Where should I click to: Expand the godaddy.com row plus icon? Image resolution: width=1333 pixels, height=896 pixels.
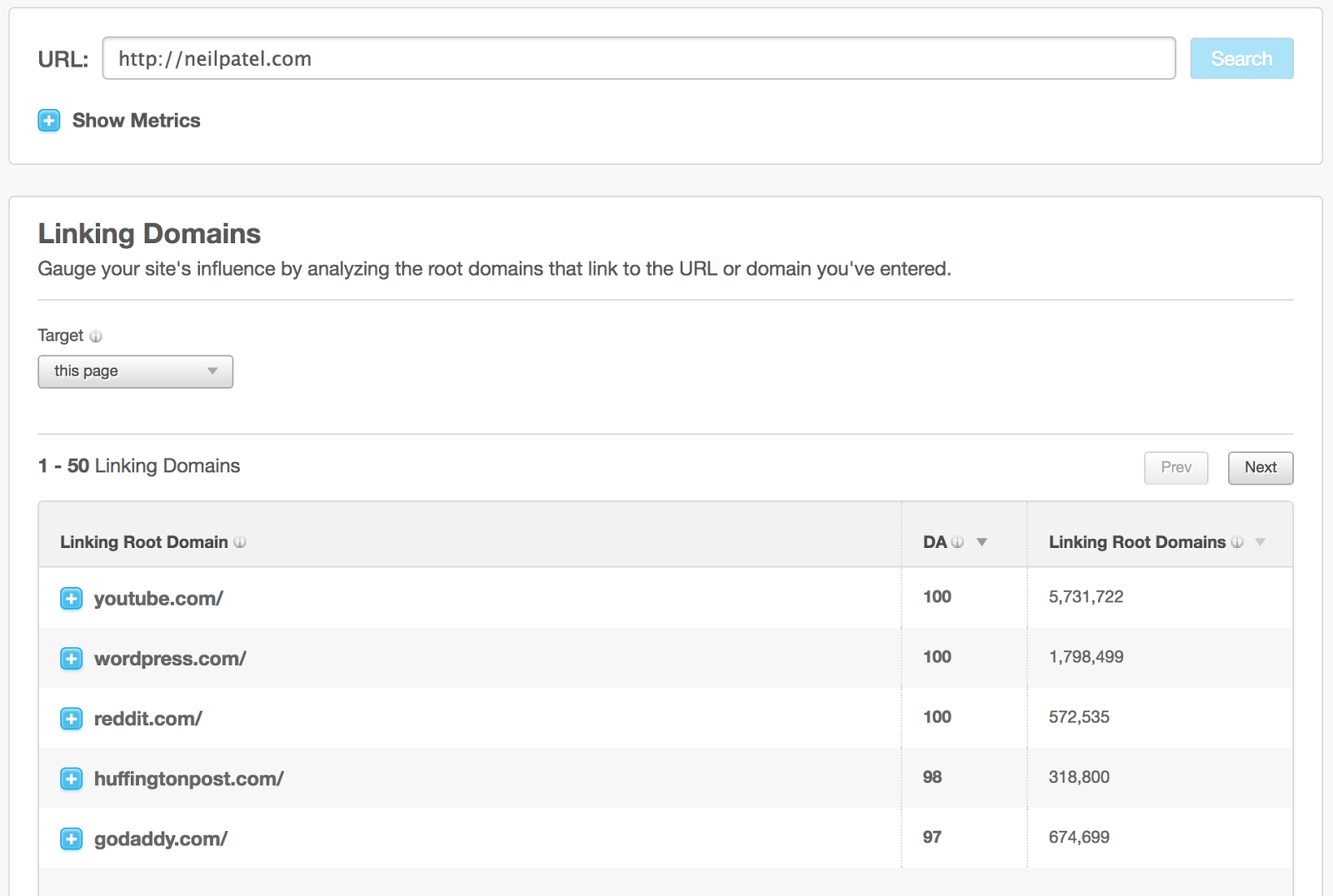click(72, 839)
